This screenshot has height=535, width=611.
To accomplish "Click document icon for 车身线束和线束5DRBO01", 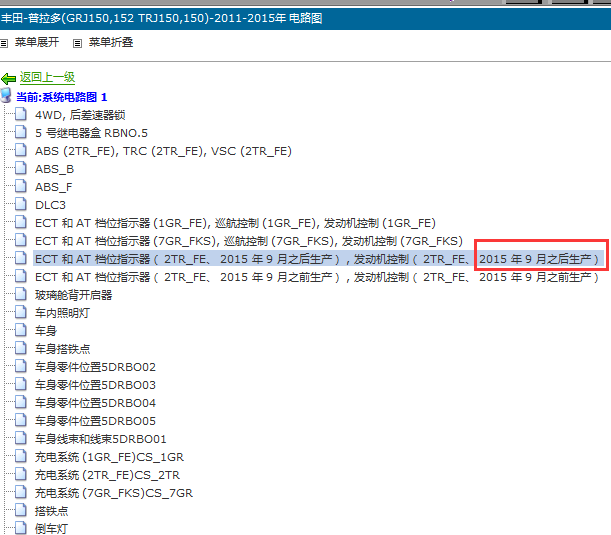I will (21, 438).
